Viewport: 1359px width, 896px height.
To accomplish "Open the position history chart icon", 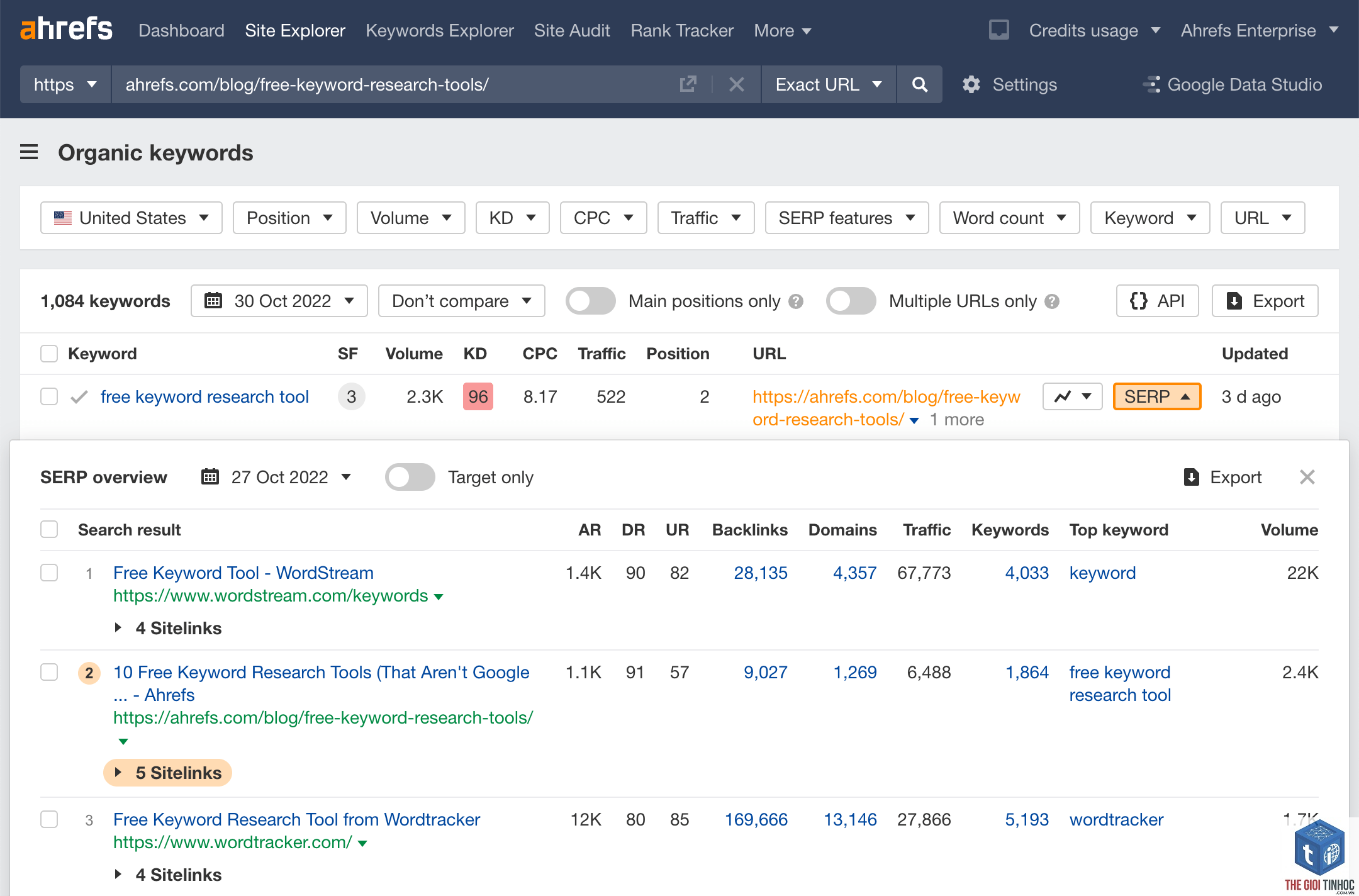I will [x=1072, y=396].
